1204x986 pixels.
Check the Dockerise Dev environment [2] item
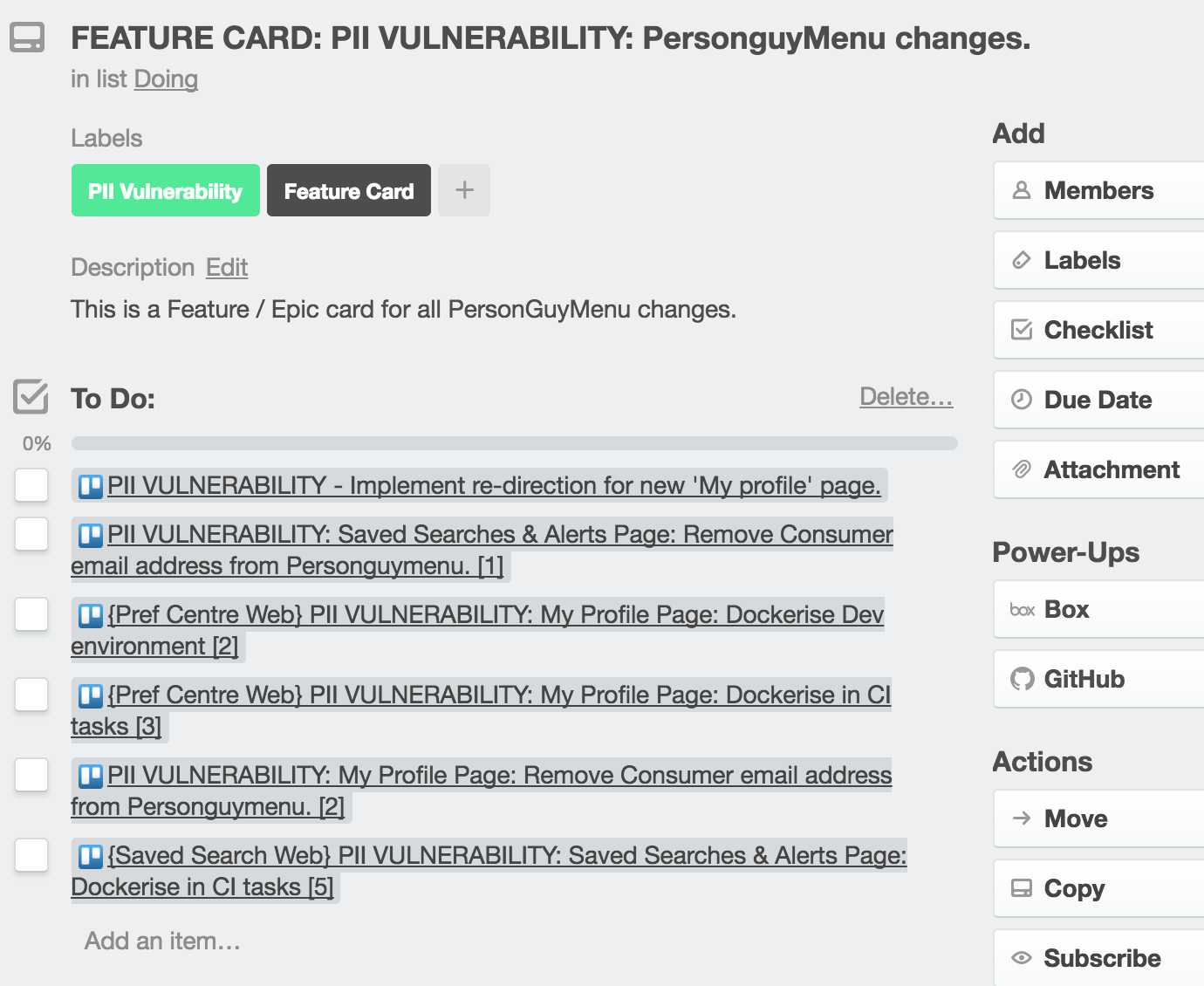[31, 614]
